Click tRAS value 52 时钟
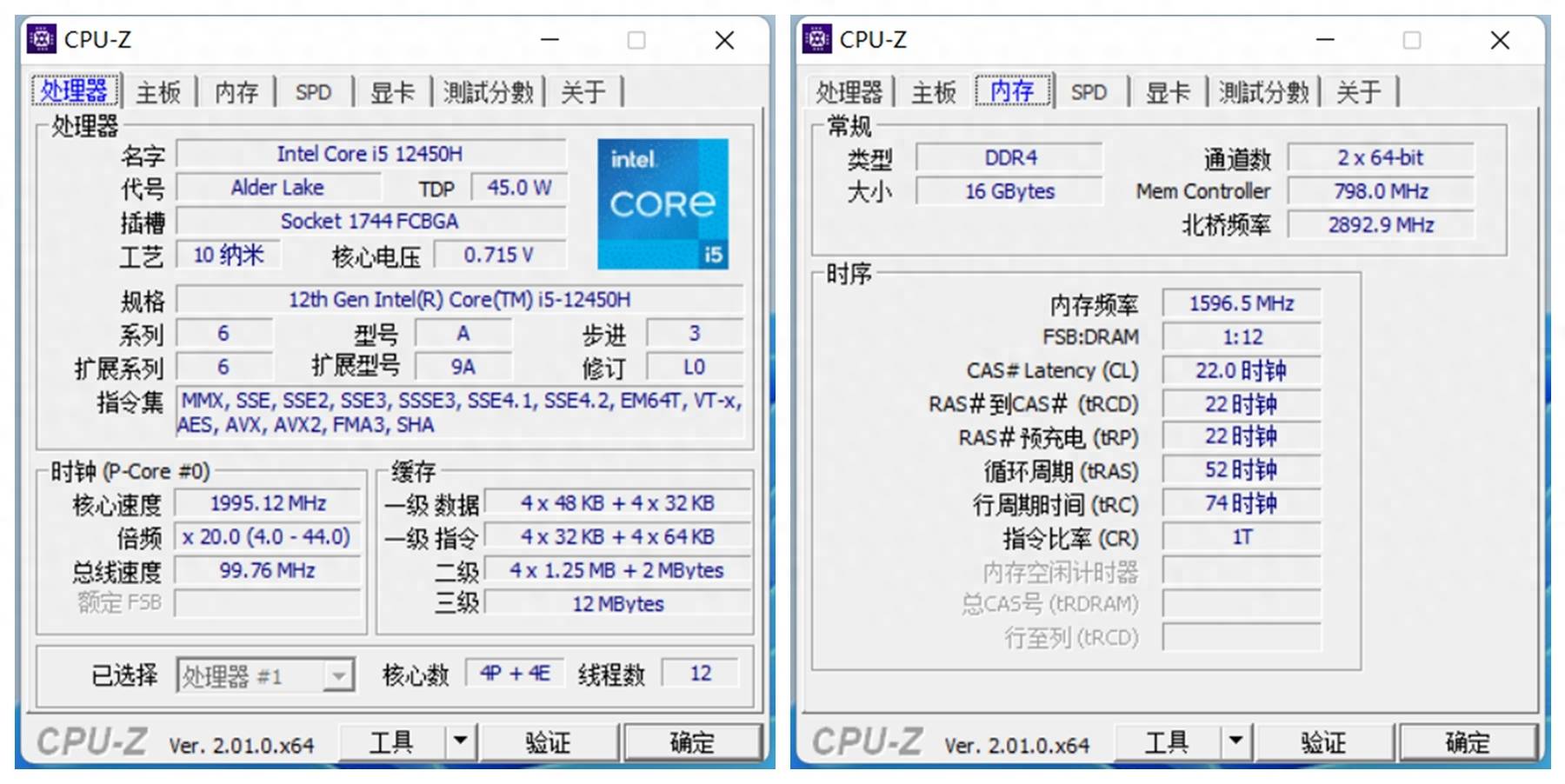The height and width of the screenshot is (784, 1565). click(1242, 470)
